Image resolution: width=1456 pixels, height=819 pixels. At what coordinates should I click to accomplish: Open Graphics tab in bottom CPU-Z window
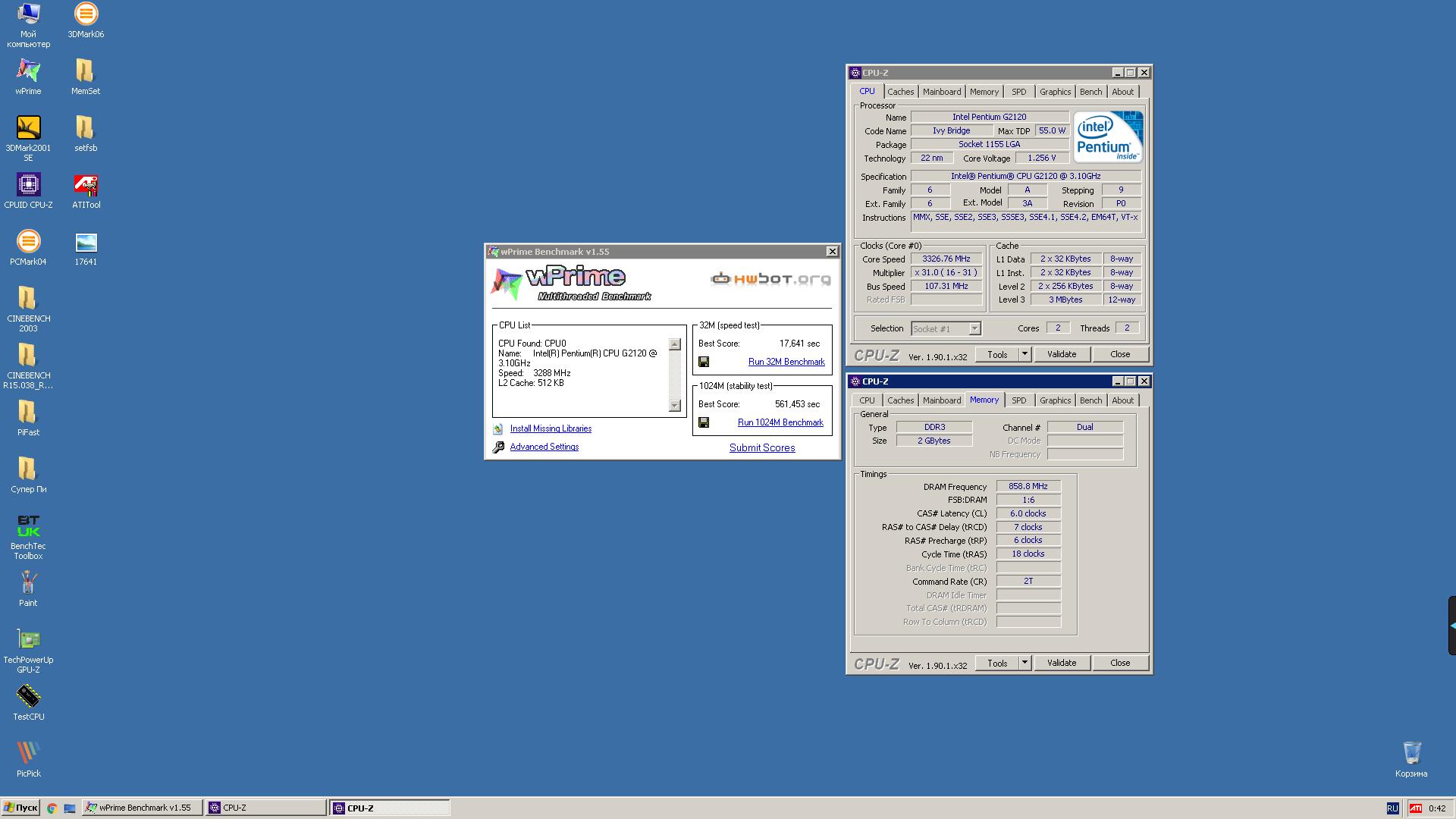point(1055,400)
